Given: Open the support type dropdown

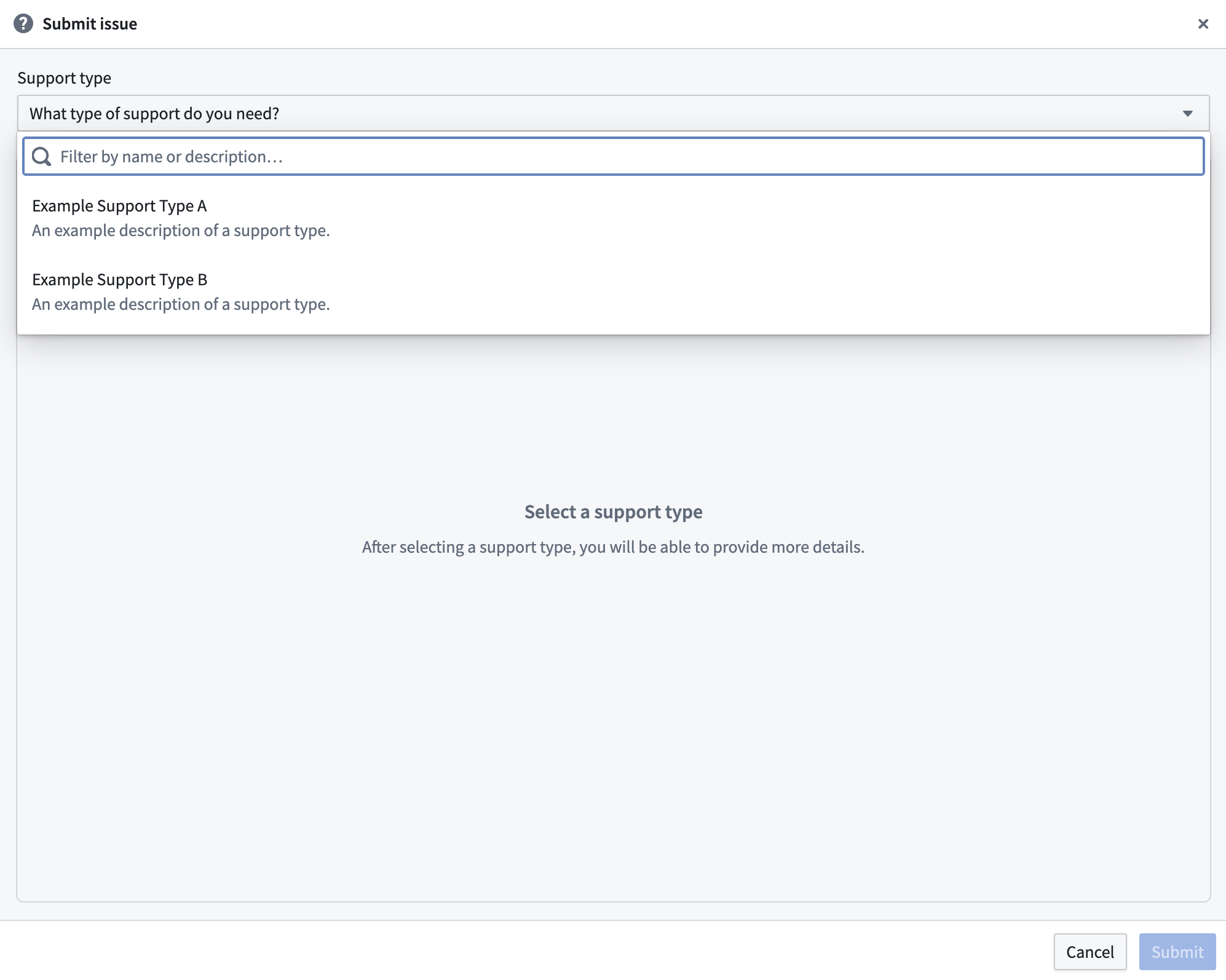Looking at the screenshot, I should pos(613,113).
